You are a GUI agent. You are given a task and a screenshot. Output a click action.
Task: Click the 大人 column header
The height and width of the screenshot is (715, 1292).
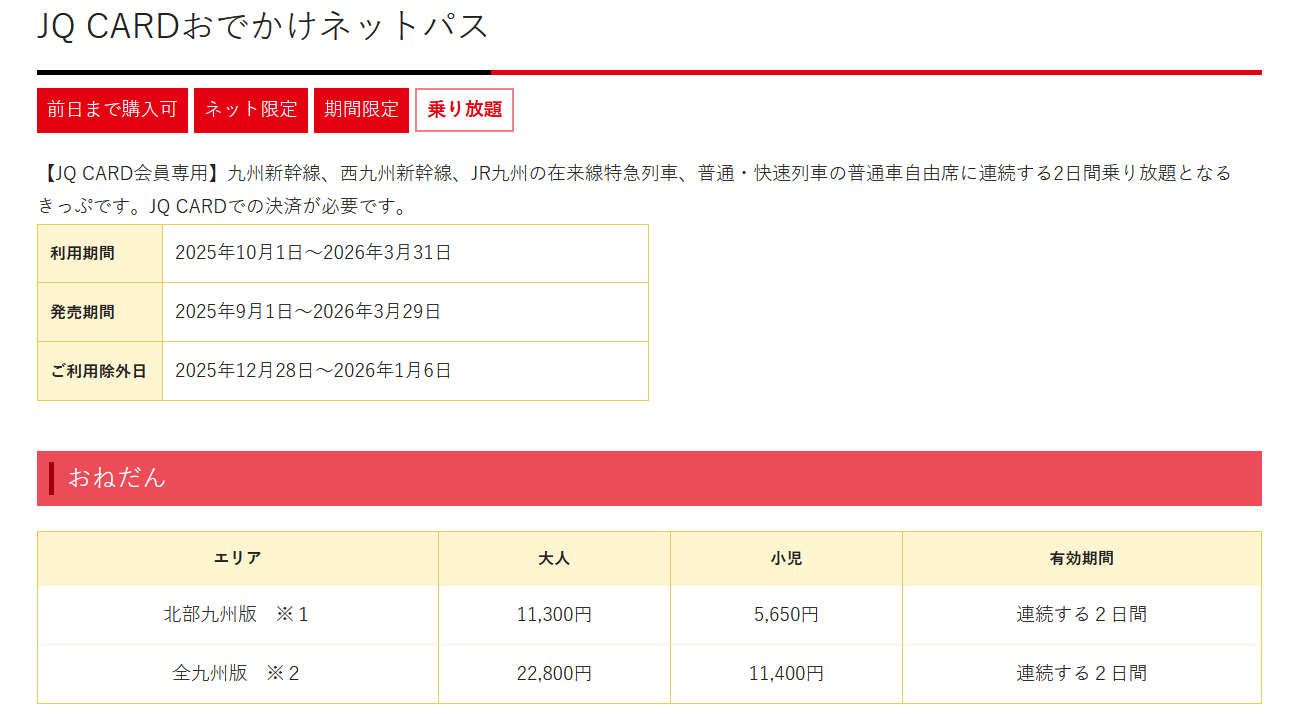tap(554, 559)
